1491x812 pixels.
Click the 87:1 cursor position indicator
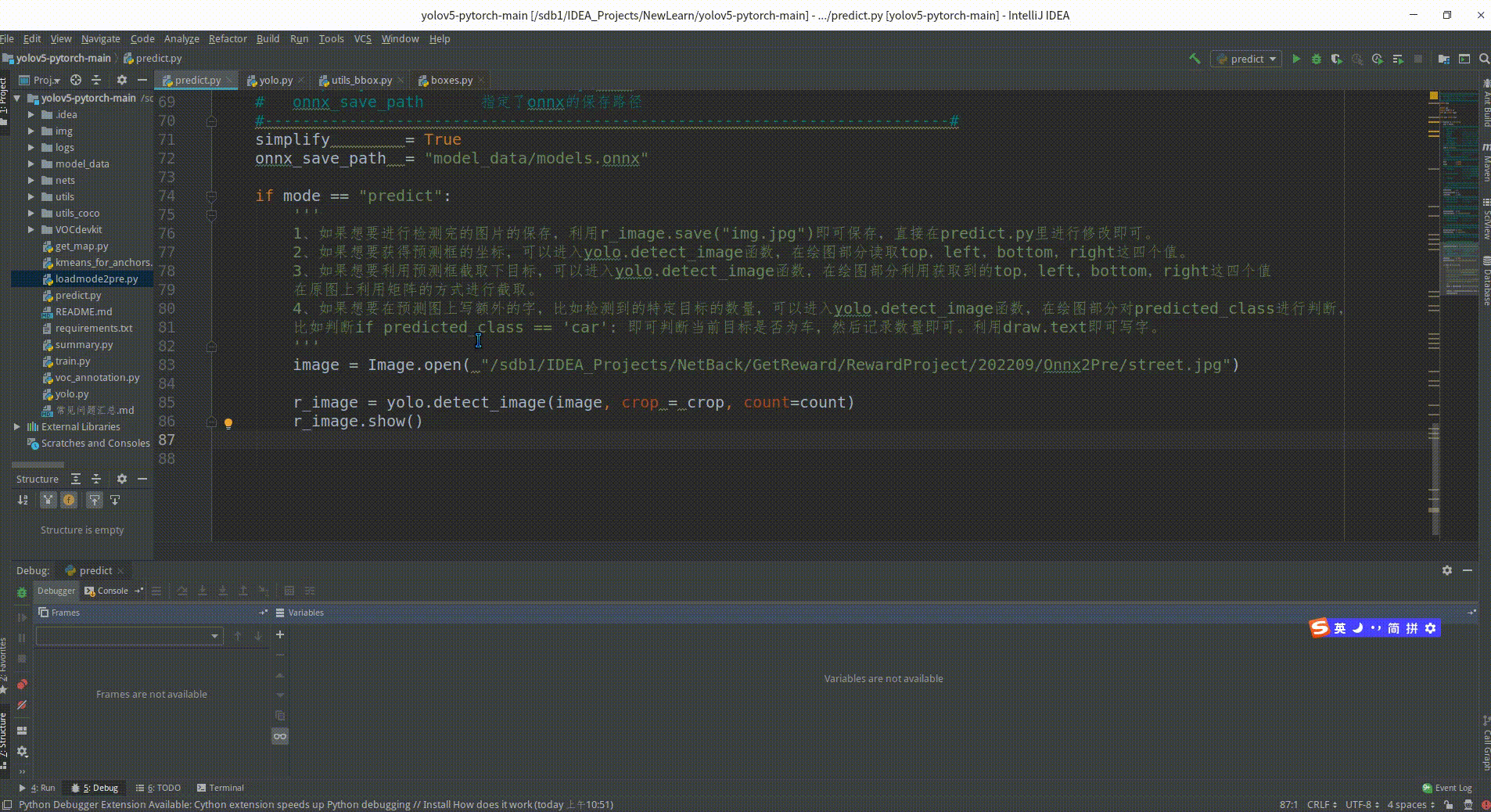(x=1288, y=804)
